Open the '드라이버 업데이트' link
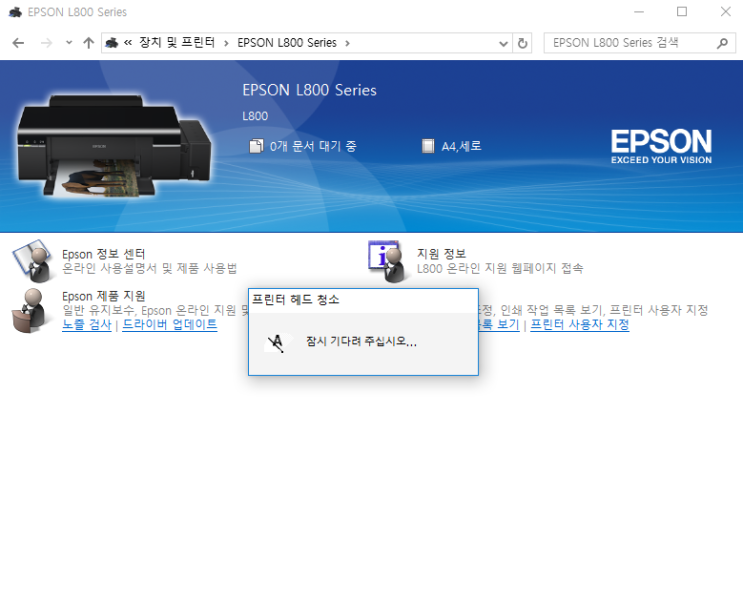 170,325
